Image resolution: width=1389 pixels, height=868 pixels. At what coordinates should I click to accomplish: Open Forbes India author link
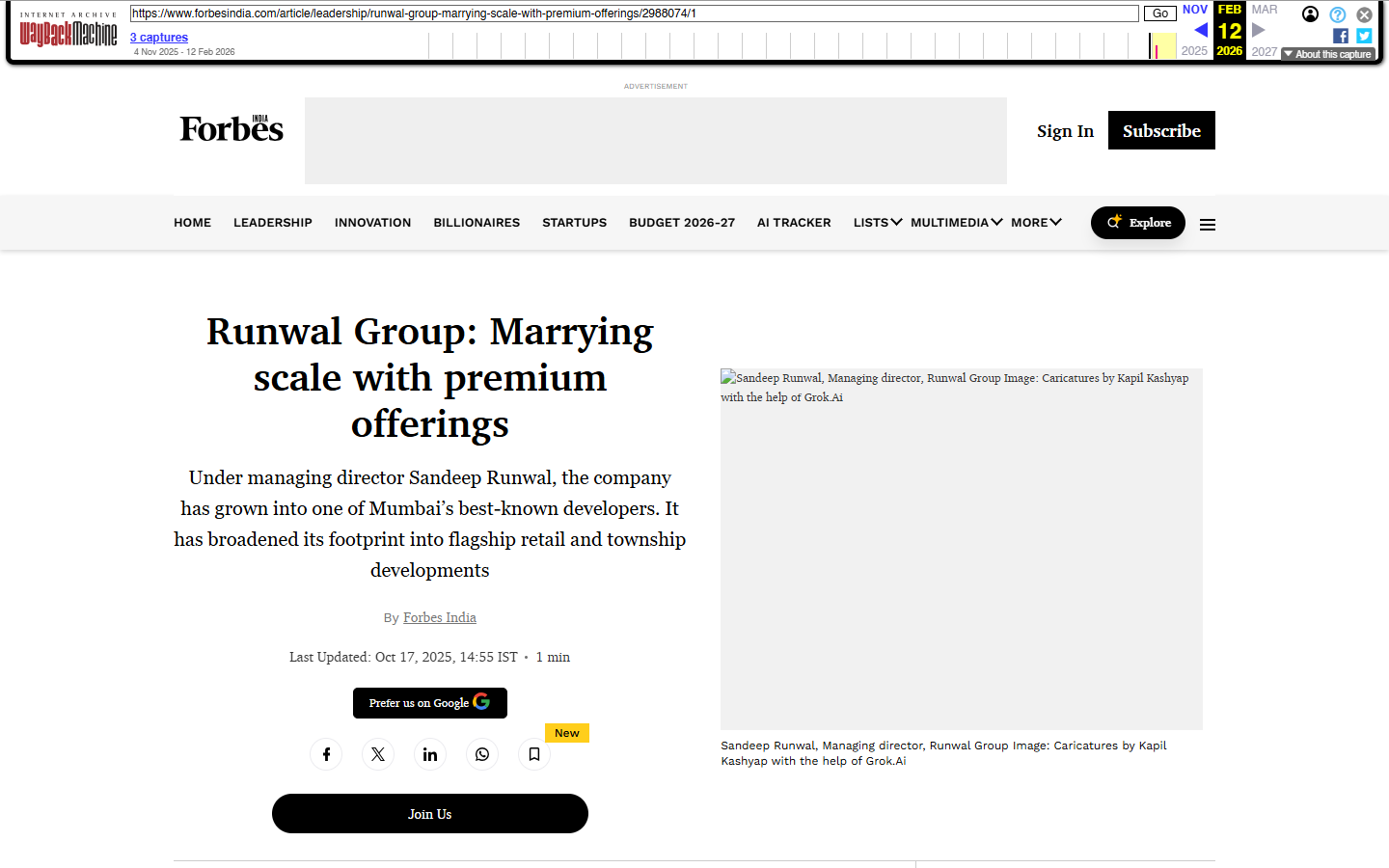(440, 617)
